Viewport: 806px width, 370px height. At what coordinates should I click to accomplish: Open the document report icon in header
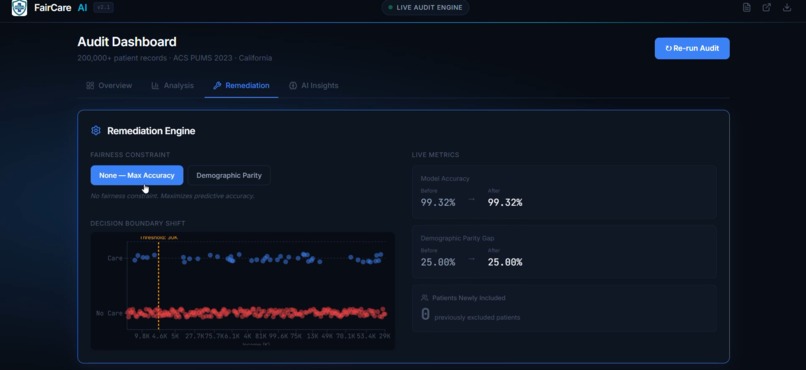tap(746, 8)
